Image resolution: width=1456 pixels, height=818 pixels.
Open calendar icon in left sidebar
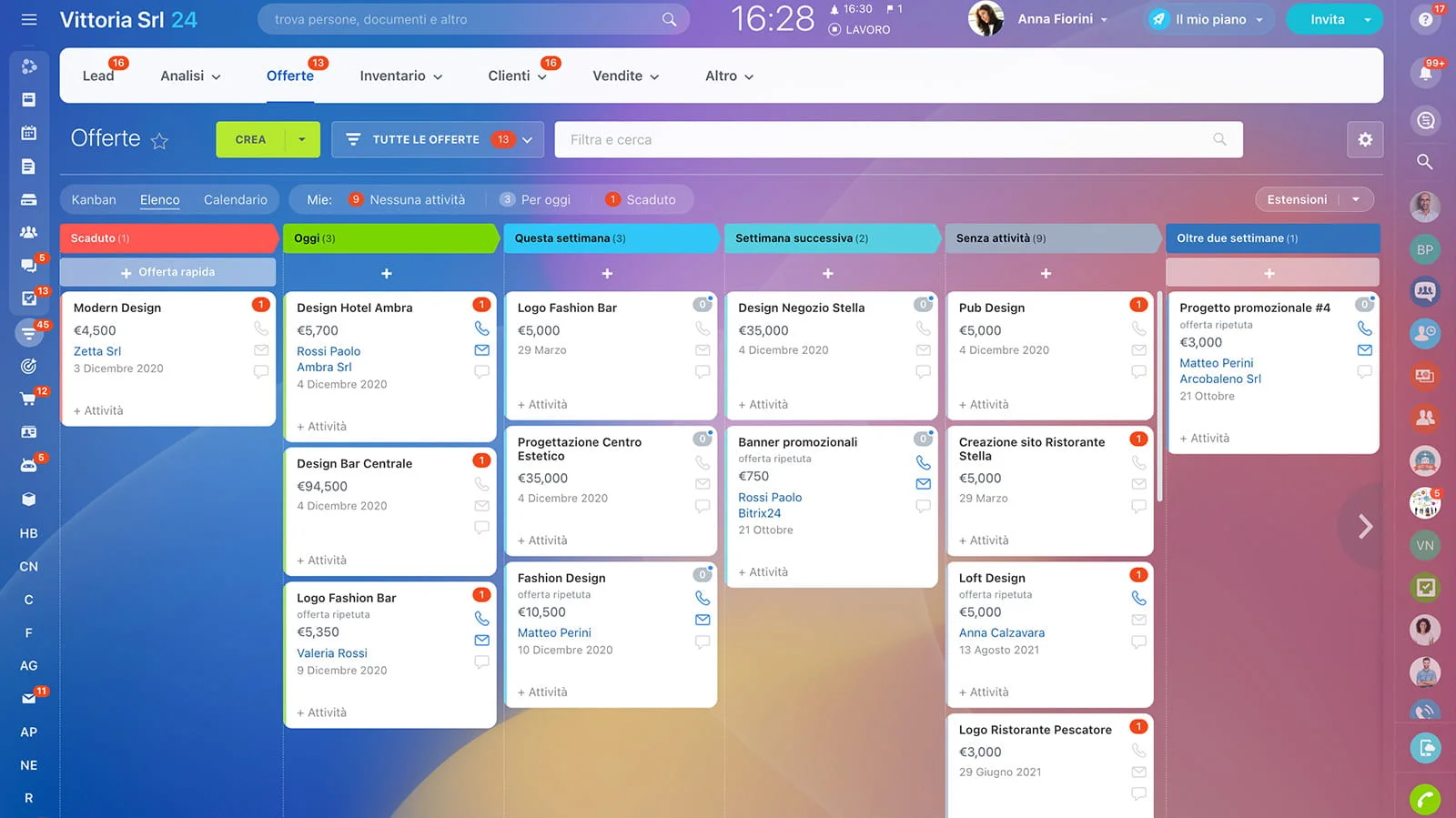(29, 133)
